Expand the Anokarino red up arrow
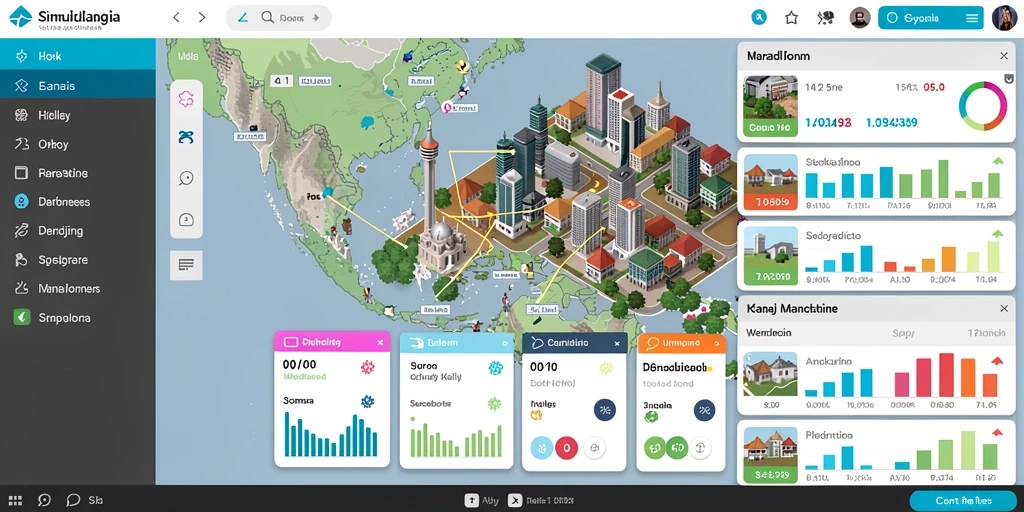The height and width of the screenshot is (512, 1024). click(997, 360)
